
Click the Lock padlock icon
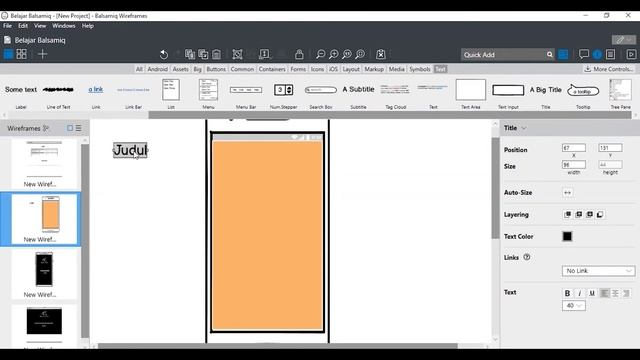tap(299, 54)
